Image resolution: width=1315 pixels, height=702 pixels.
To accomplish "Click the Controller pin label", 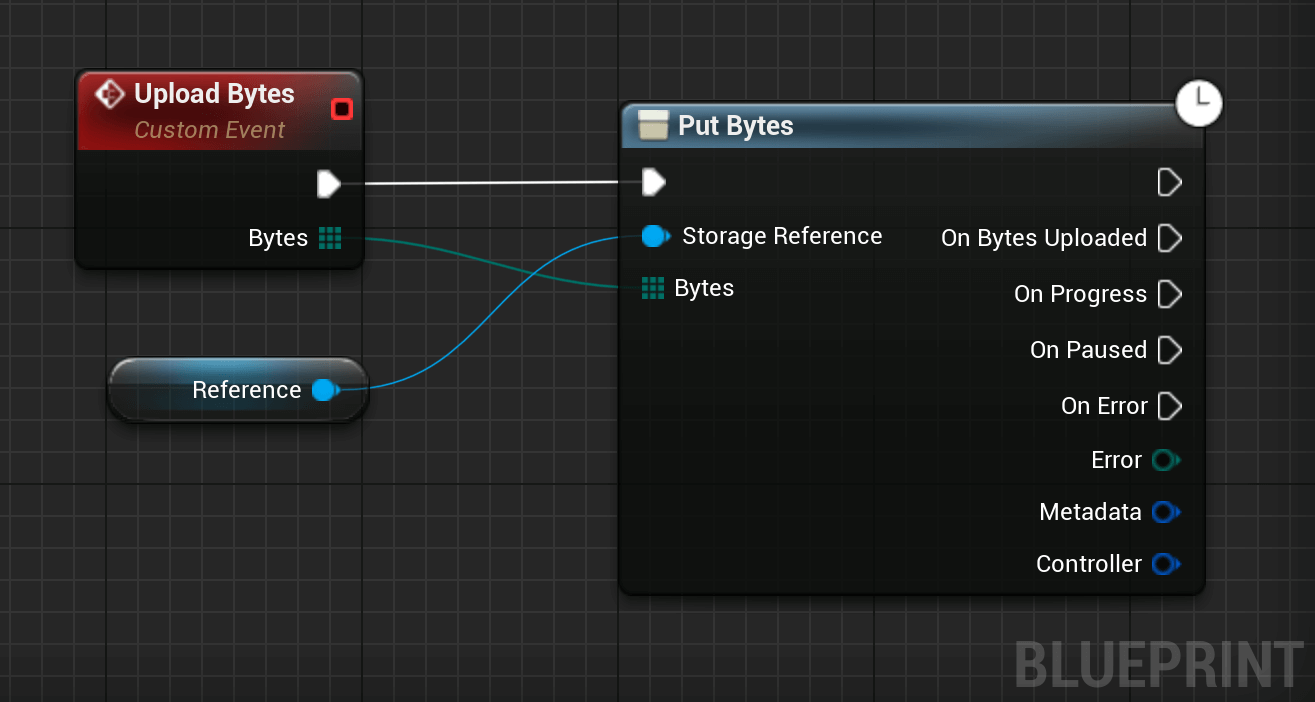I will 1089,564.
